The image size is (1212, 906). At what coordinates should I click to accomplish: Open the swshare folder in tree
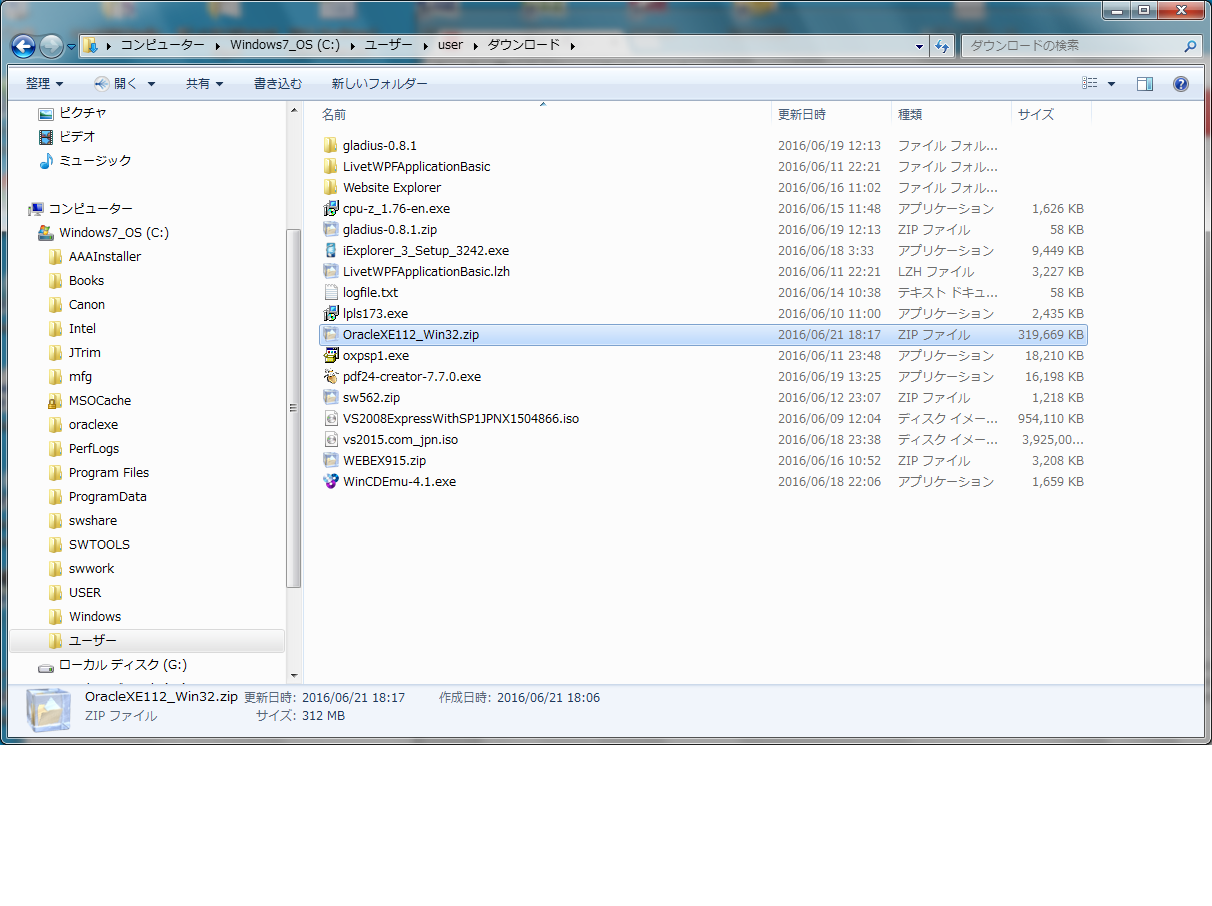91,520
